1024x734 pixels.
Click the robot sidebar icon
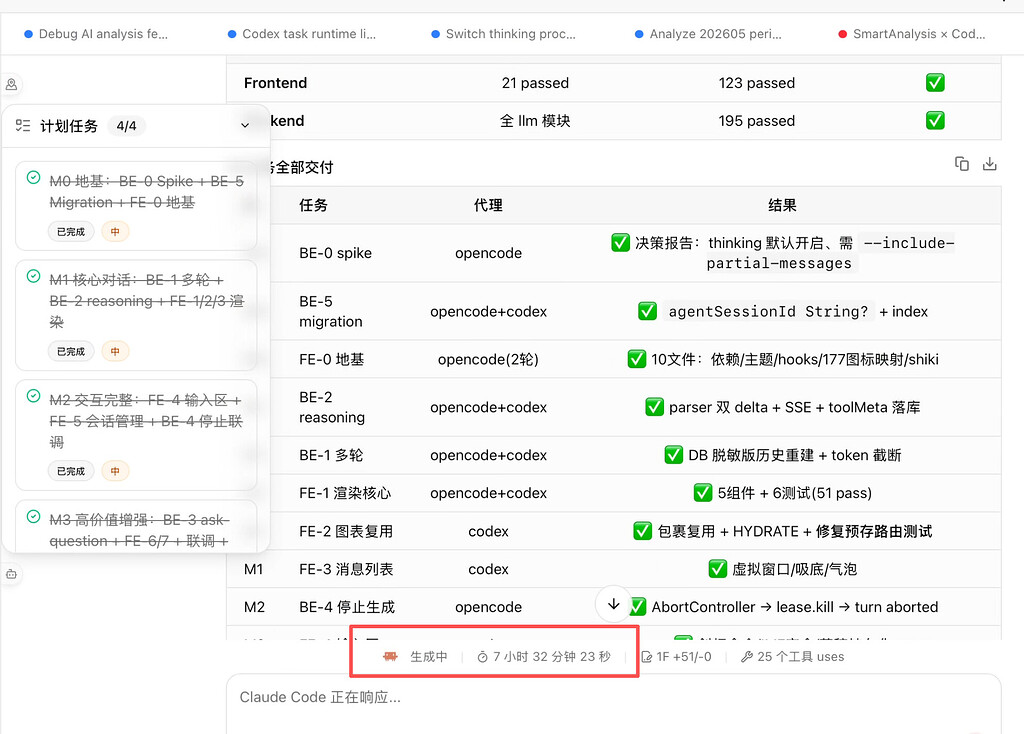(x=11, y=574)
